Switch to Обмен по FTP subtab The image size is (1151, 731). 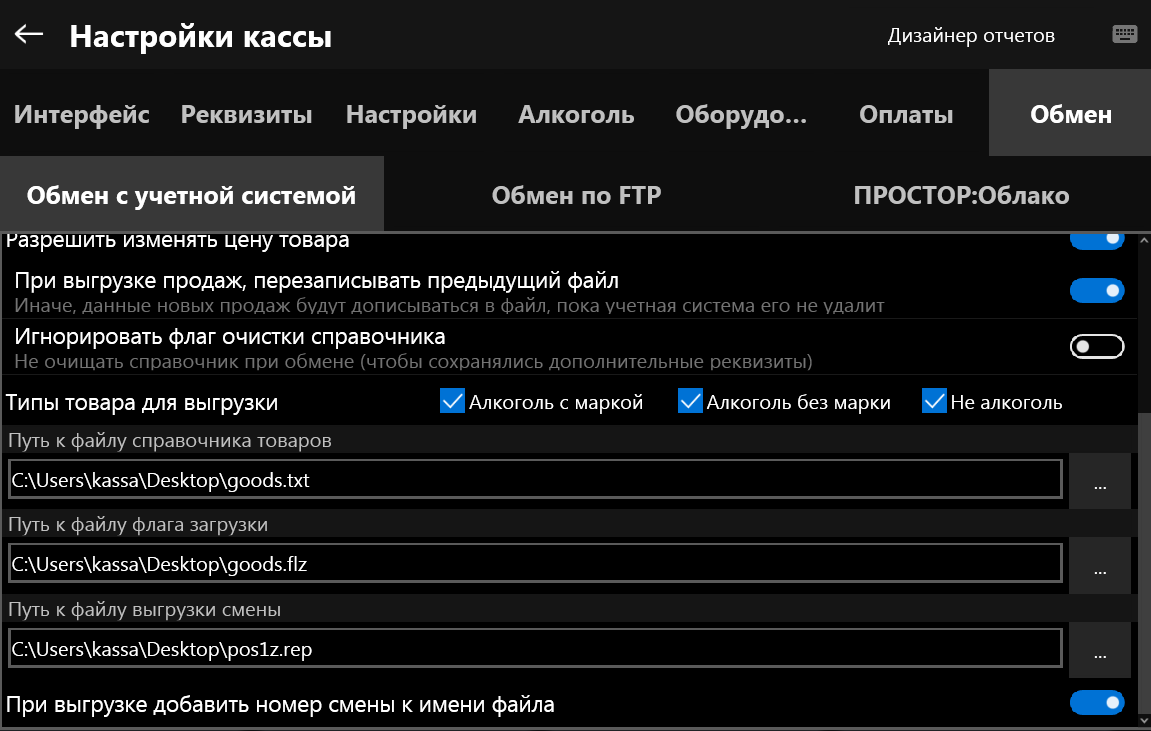[576, 195]
